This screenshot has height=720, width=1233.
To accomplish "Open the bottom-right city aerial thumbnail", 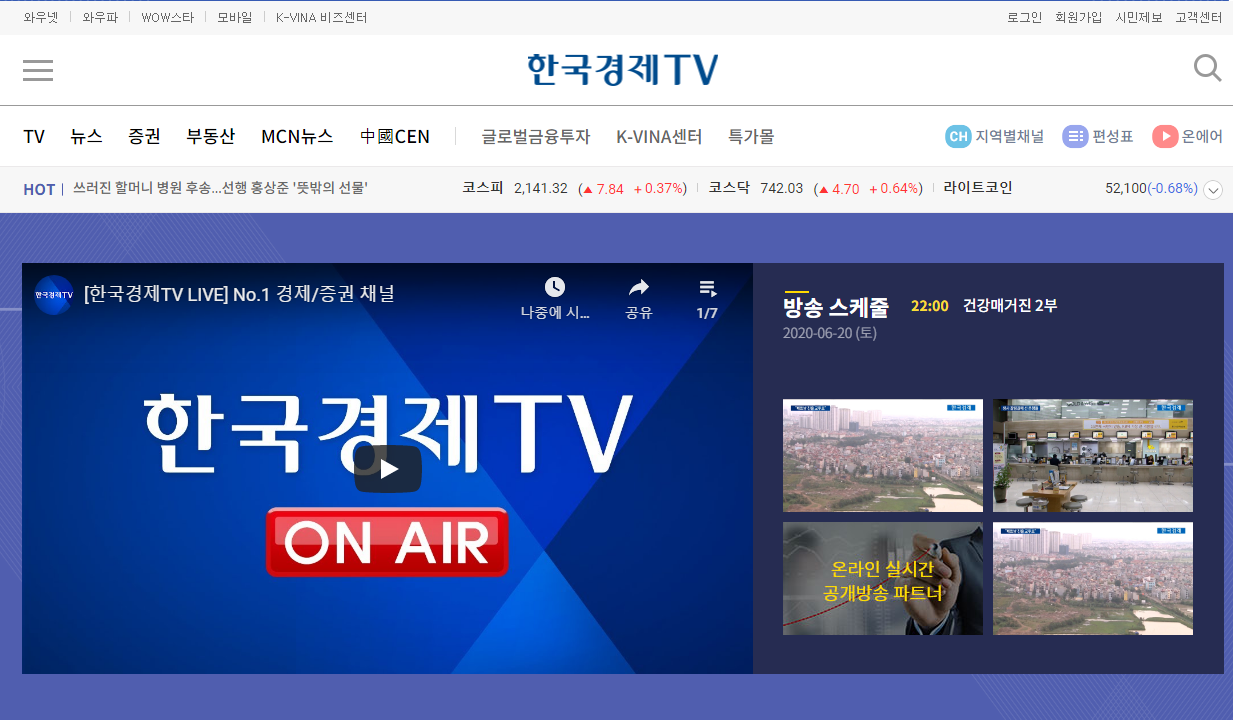I will click(x=1093, y=579).
